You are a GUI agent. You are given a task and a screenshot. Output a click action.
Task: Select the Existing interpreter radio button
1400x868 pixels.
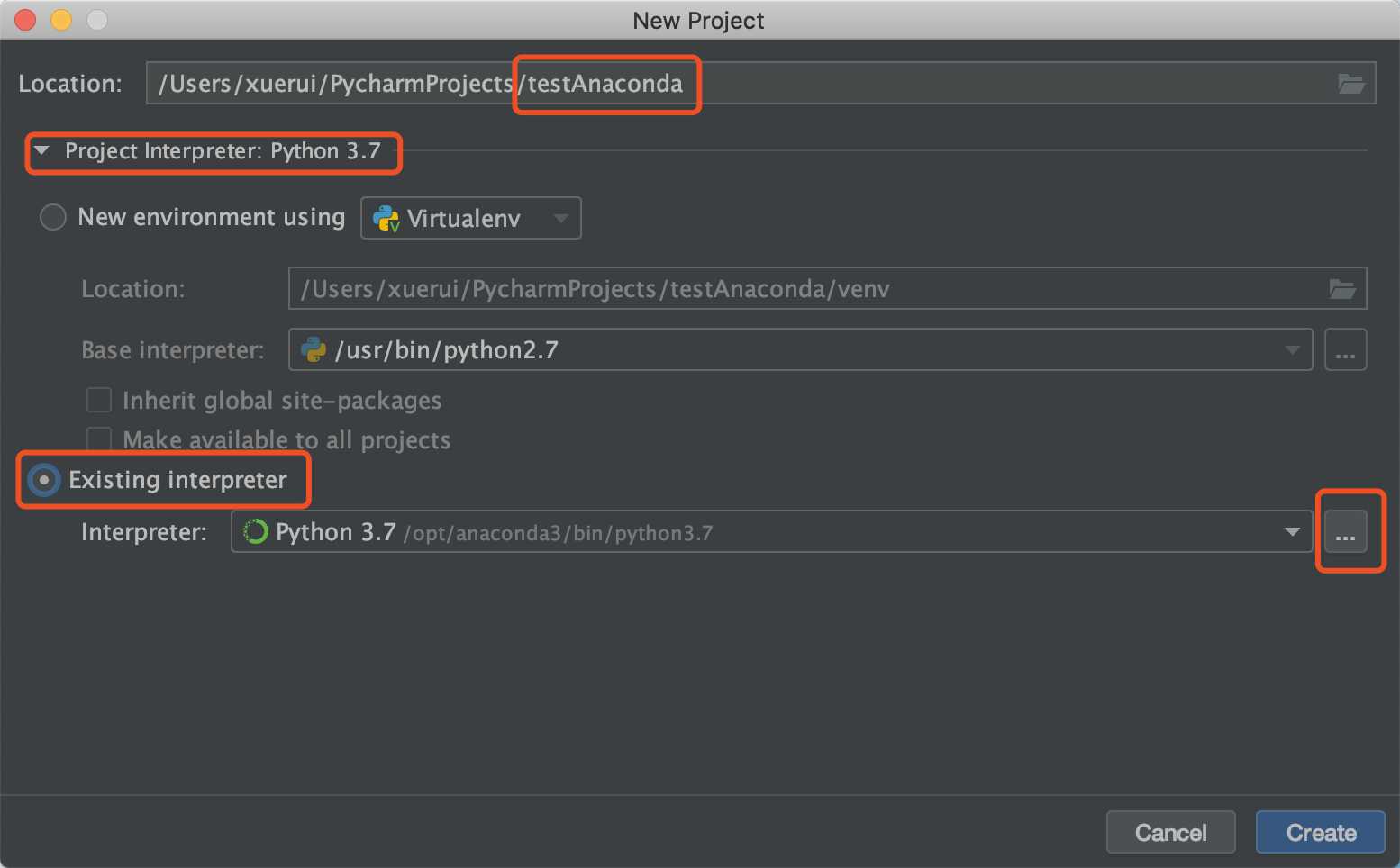(44, 480)
